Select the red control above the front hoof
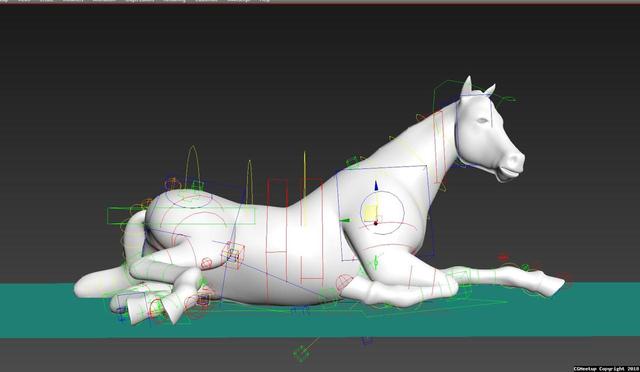The image size is (640, 372). click(x=503, y=258)
